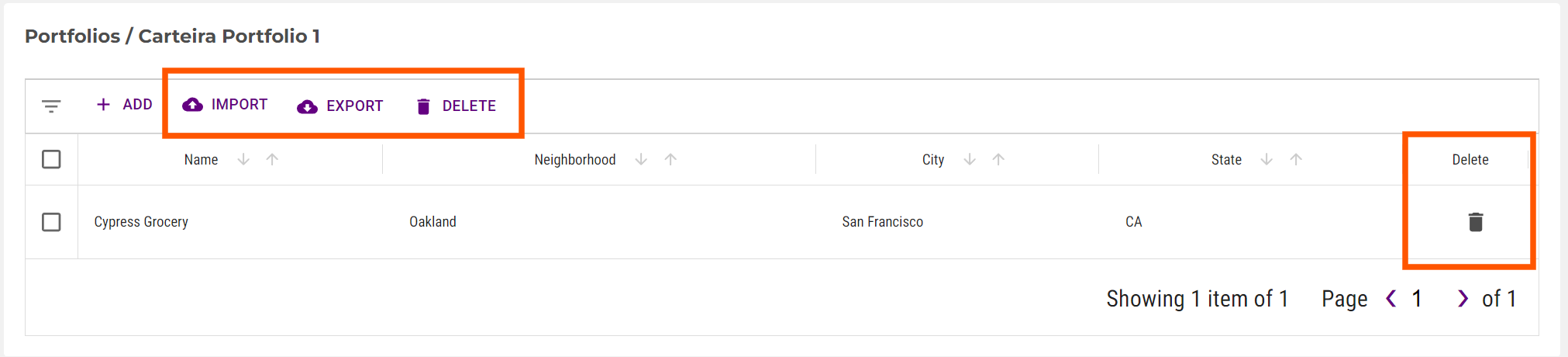Click the EXPORT cloud download button
Screen dimensions: 1568x357
pyautogui.click(x=340, y=106)
